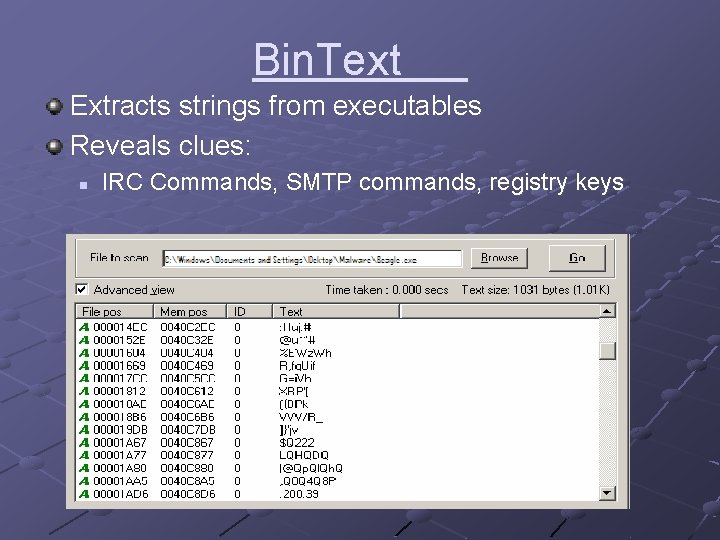Click file position 00001812

[119, 391]
